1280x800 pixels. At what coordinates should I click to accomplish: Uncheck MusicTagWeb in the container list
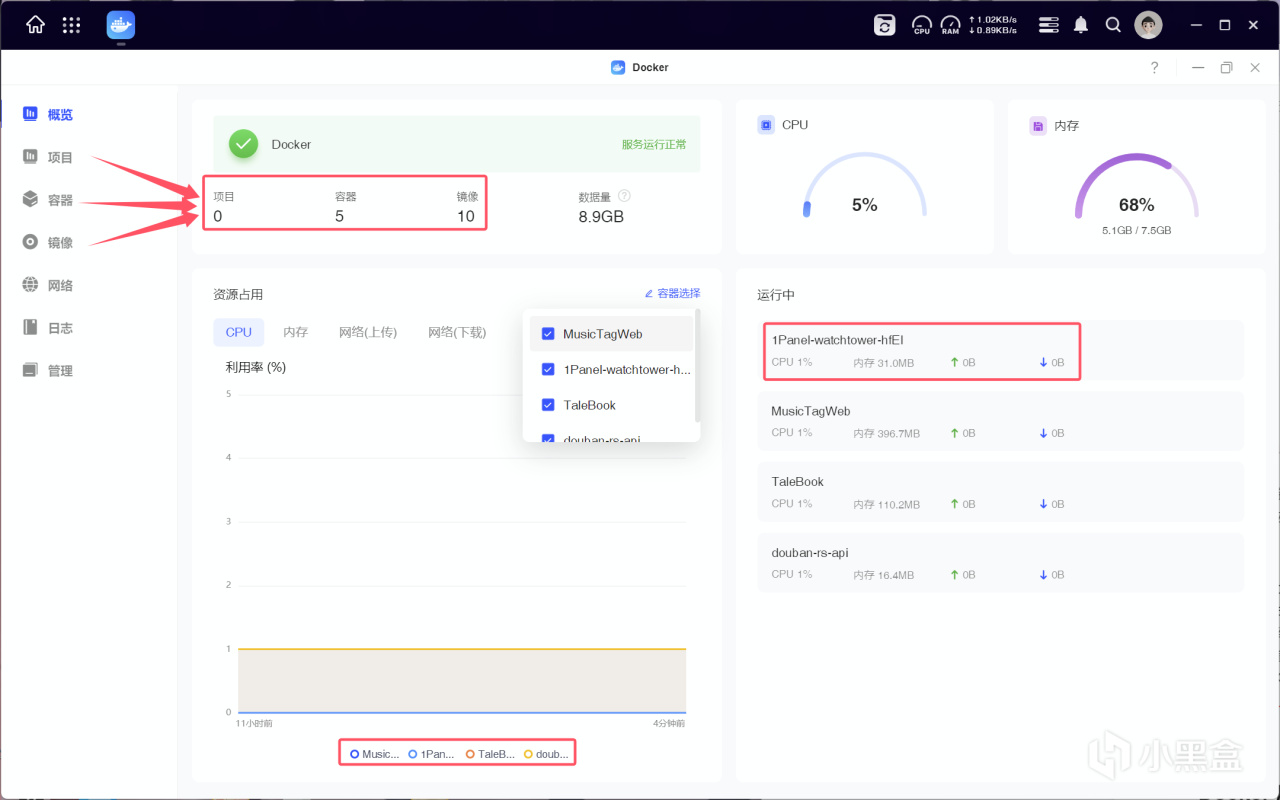tap(548, 334)
